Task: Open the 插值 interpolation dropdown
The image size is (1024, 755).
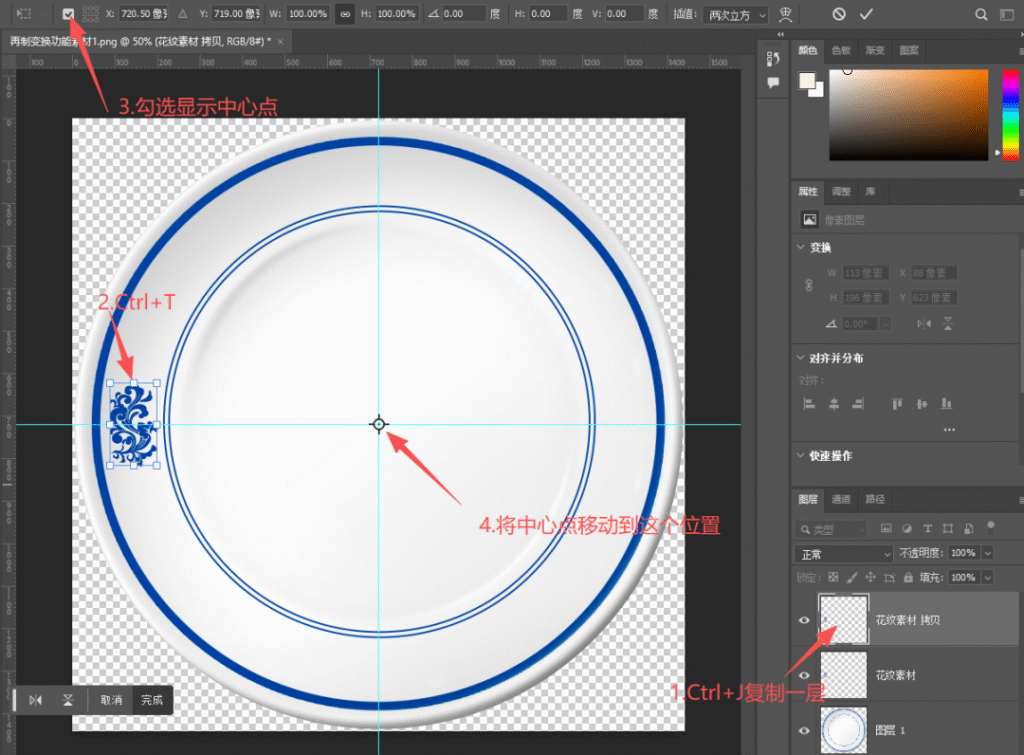Action: (738, 14)
